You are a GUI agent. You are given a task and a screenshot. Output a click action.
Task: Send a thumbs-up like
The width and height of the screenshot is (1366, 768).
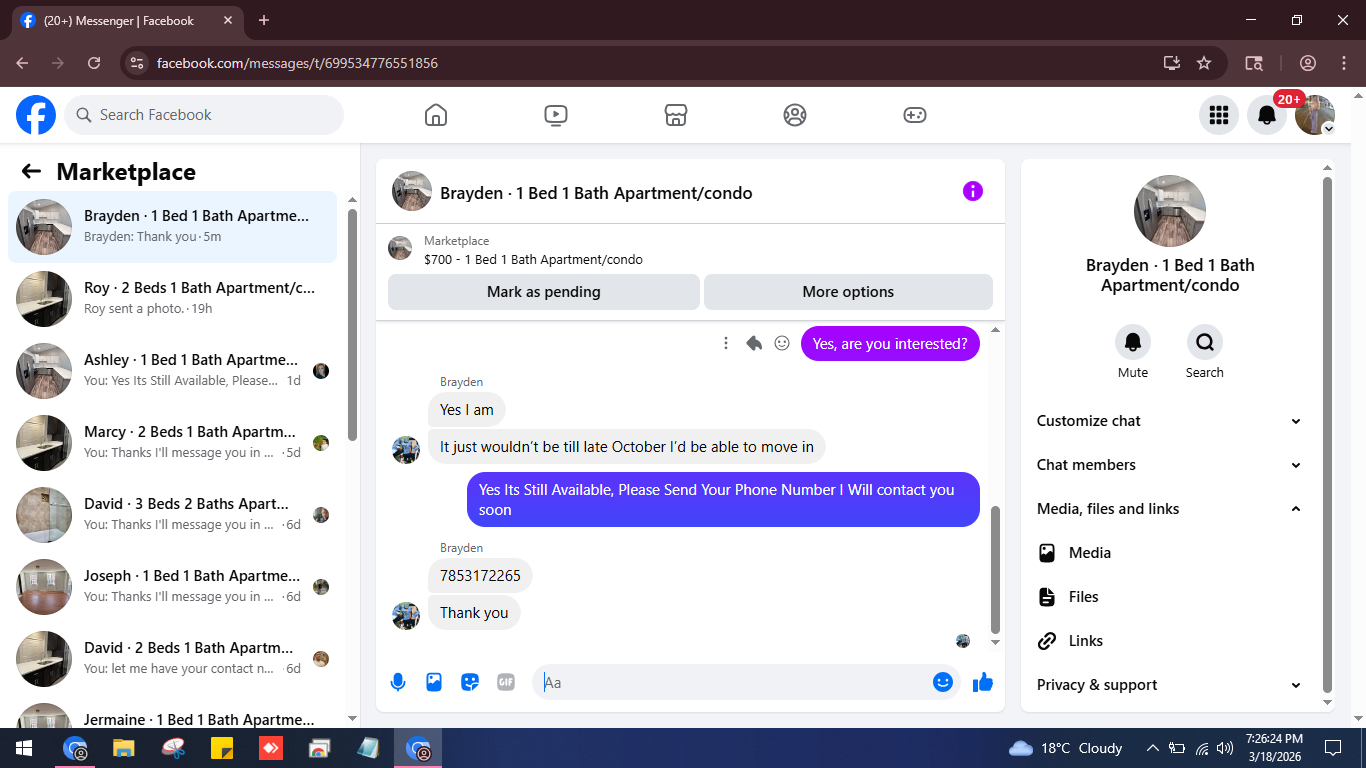pos(983,682)
